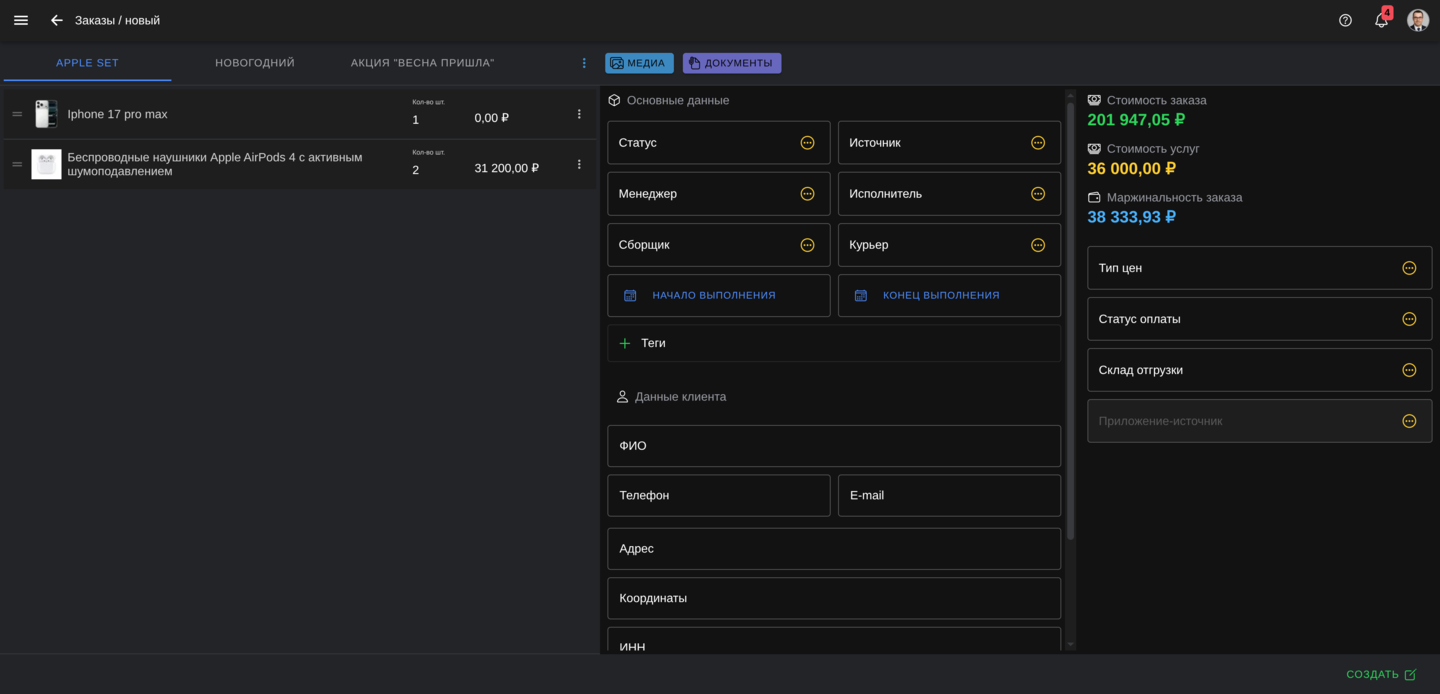Click the Медиа button

639,63
